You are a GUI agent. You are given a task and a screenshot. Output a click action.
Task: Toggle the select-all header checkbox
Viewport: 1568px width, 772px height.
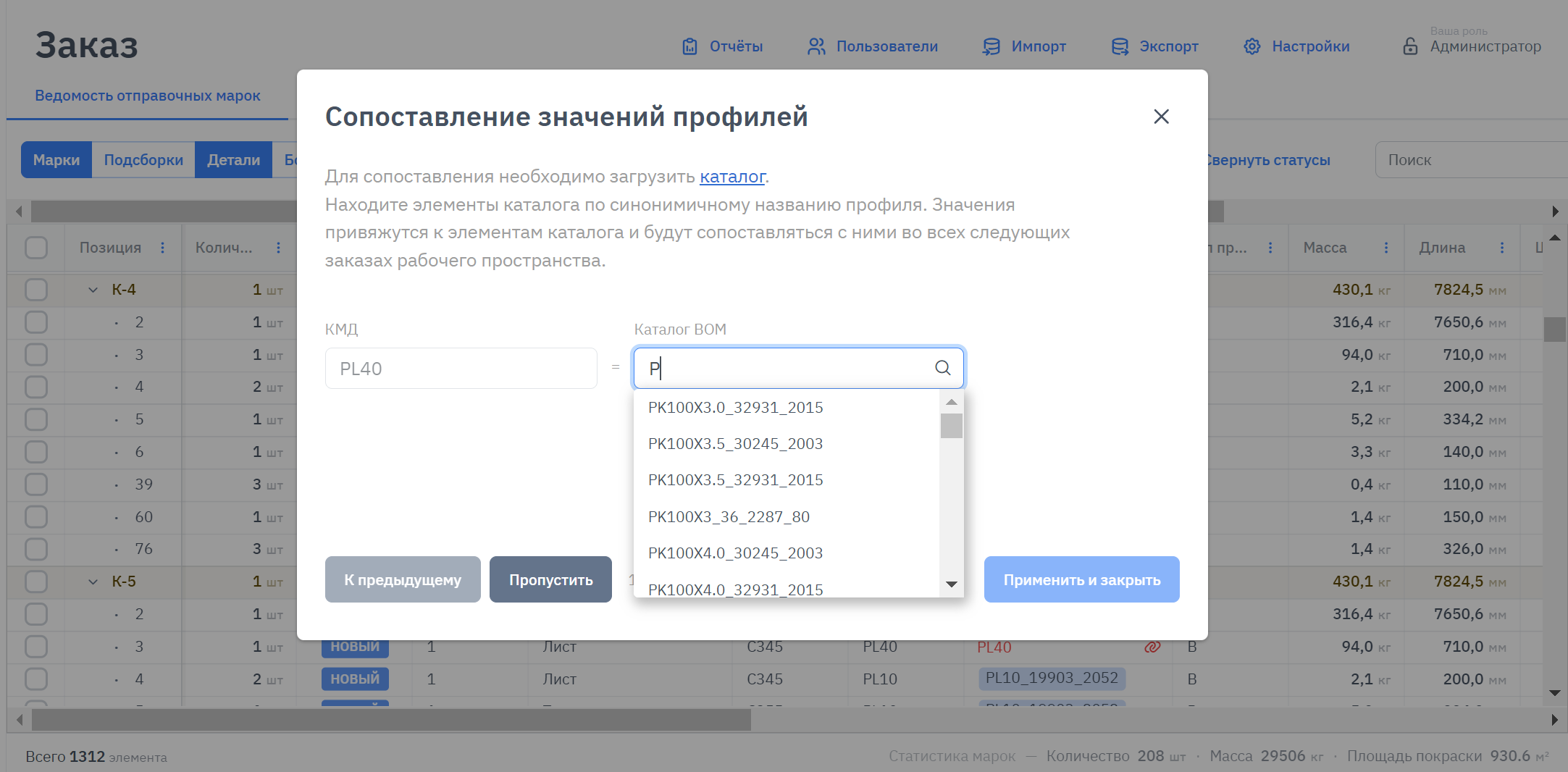point(36,248)
